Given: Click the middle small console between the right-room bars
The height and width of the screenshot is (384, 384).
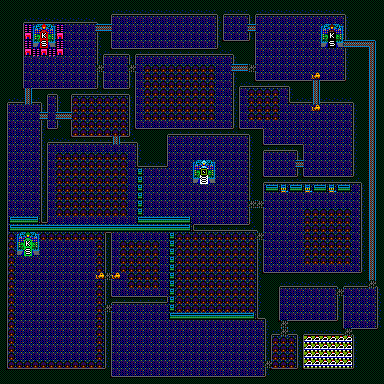Looking at the screenshot, I should point(308,189).
